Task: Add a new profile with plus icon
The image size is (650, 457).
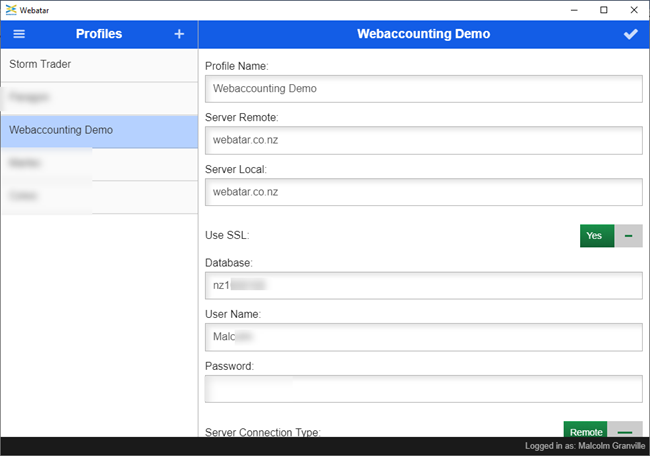Action: pos(179,34)
